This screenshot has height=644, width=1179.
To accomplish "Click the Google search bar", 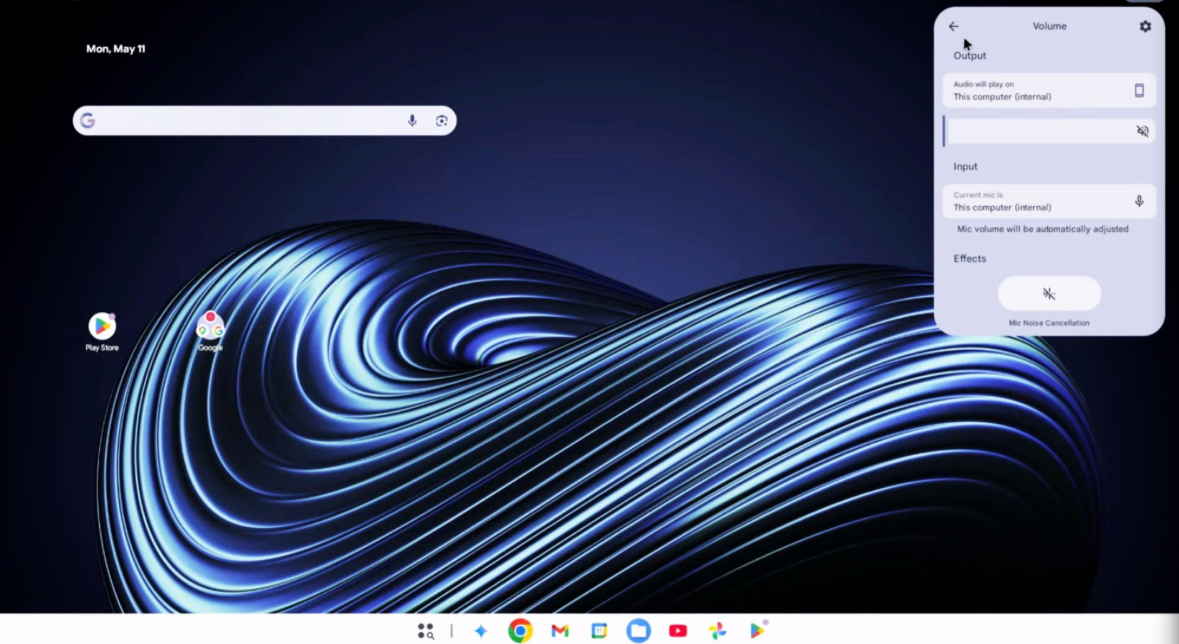I will (265, 120).
